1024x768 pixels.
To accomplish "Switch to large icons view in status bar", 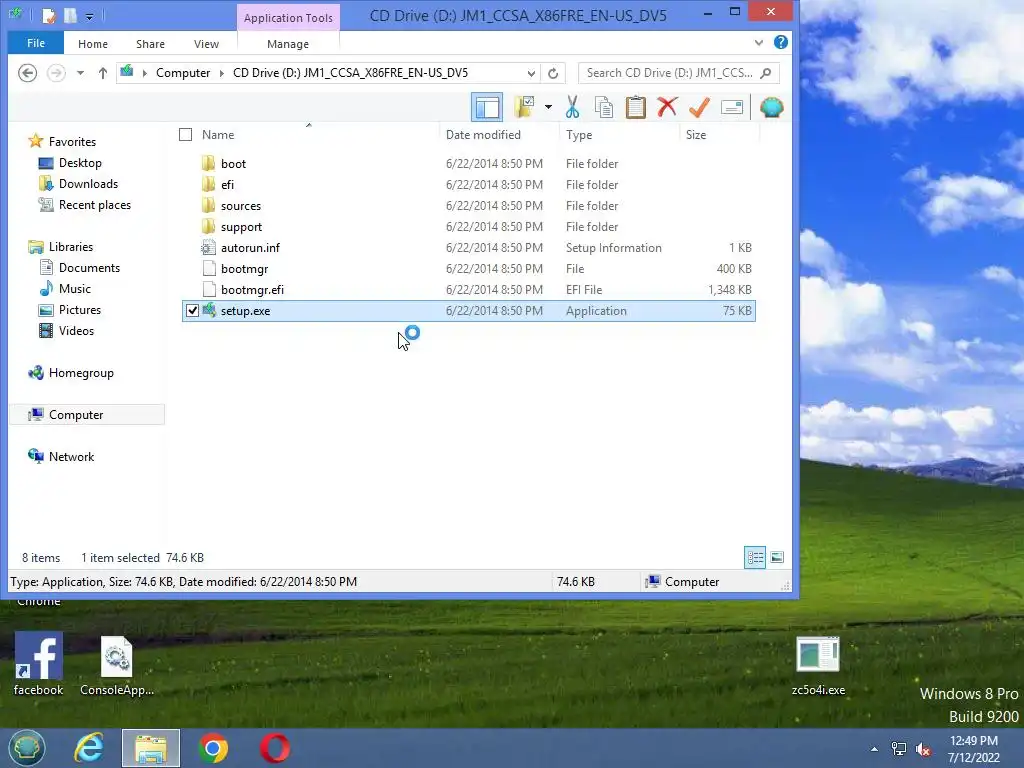I will coord(777,557).
